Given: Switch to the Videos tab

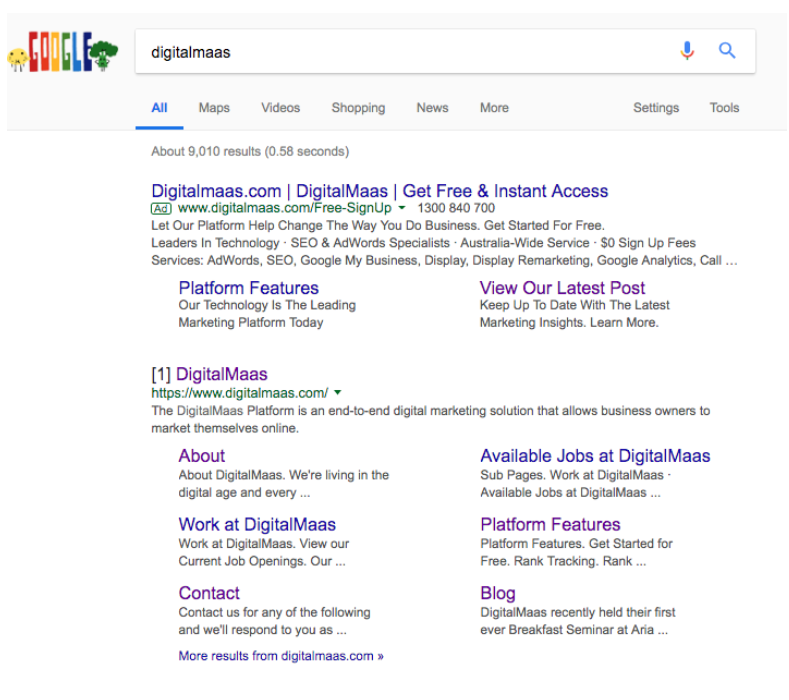Looking at the screenshot, I should 280,108.
